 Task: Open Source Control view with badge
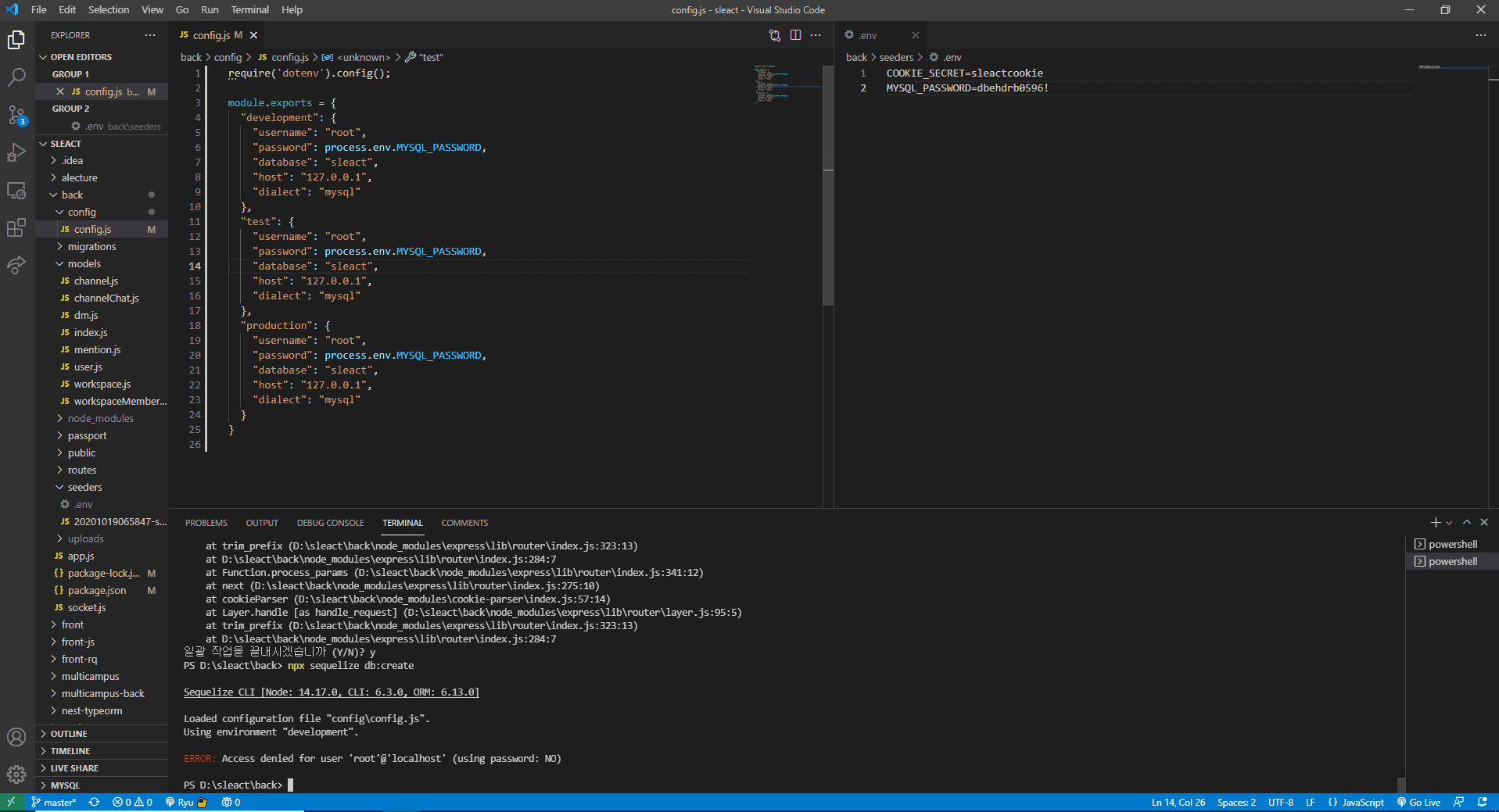pos(16,116)
